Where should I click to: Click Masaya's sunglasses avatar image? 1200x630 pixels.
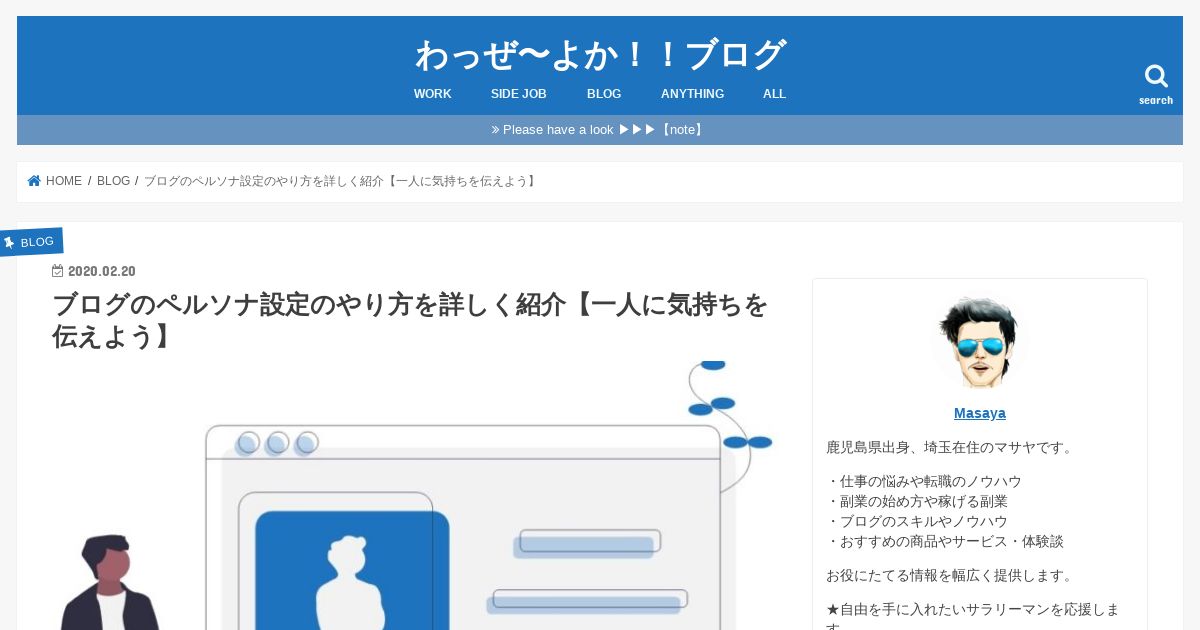coord(980,341)
